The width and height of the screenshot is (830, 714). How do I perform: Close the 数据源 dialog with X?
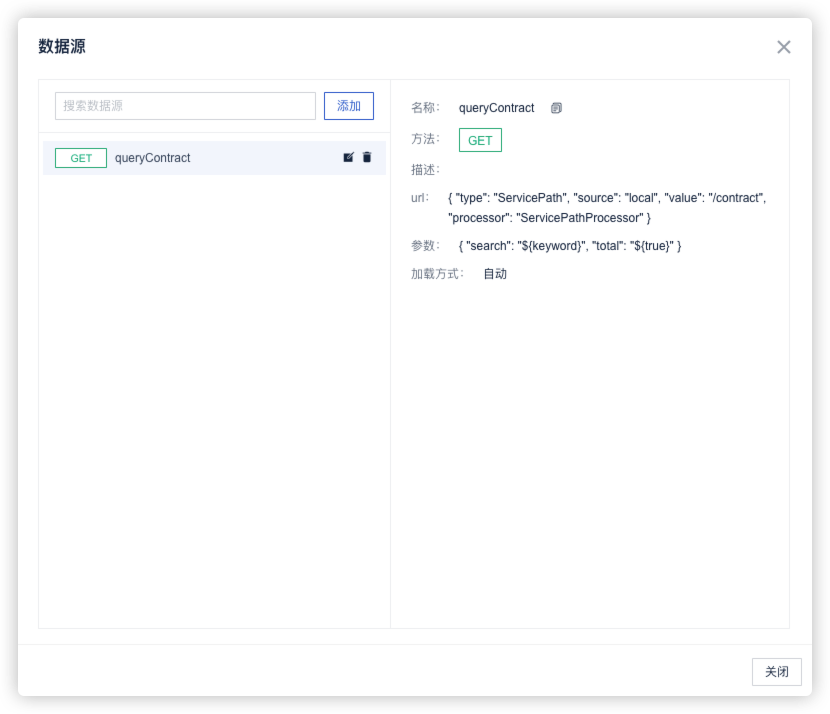783,47
